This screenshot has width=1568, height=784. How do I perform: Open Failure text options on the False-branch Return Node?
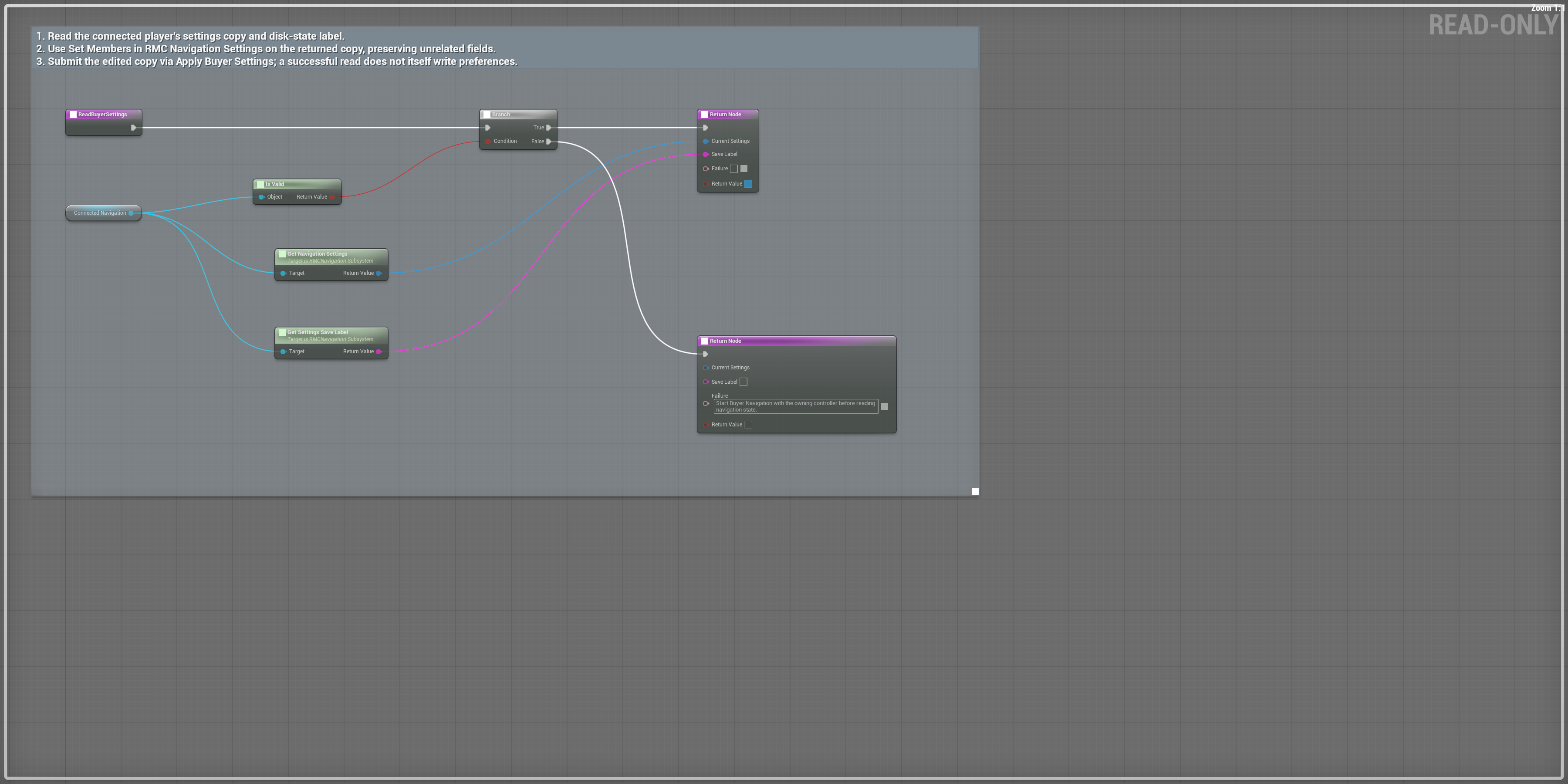click(x=885, y=407)
